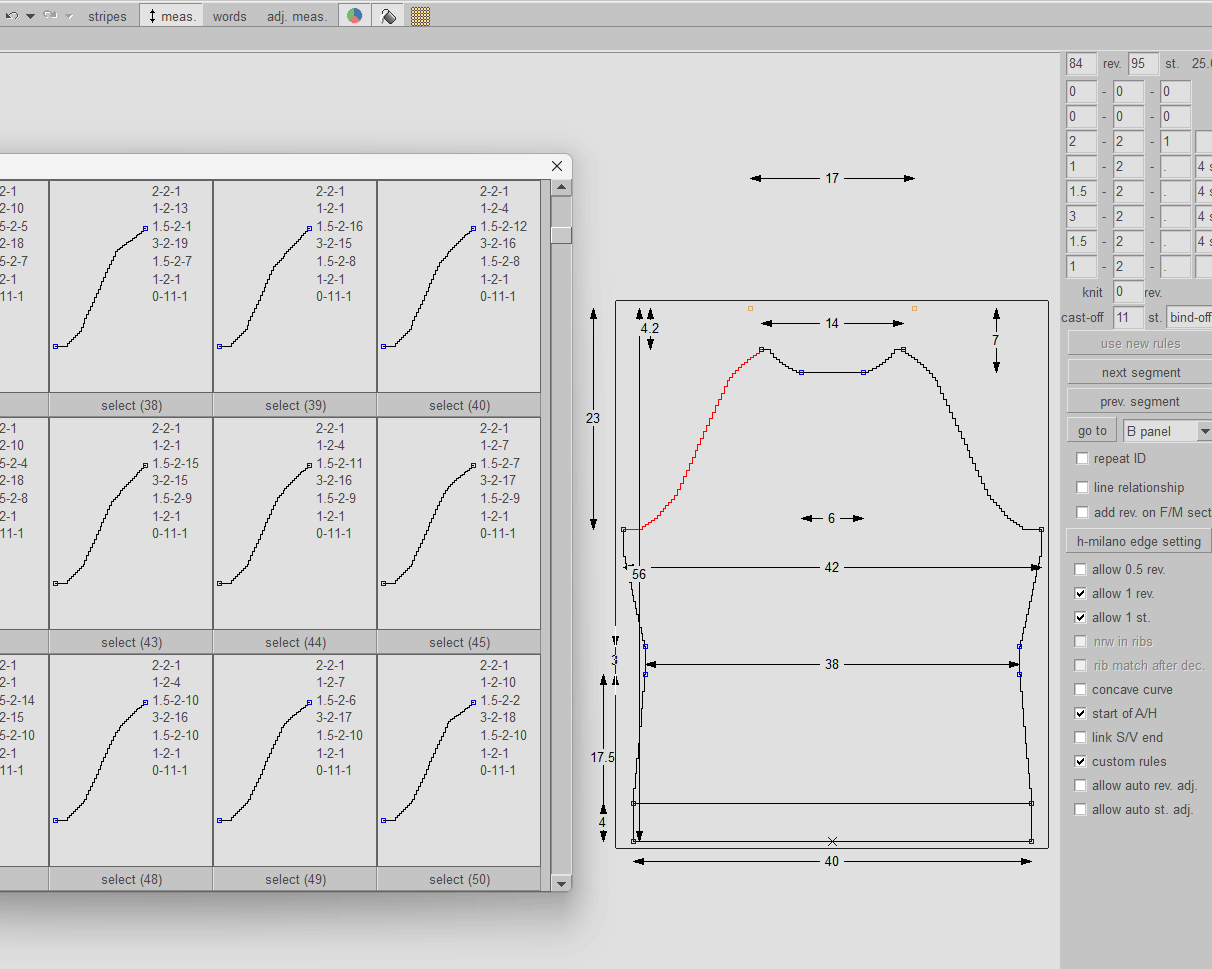Click the meas. measurement arrows tool

coord(170,16)
